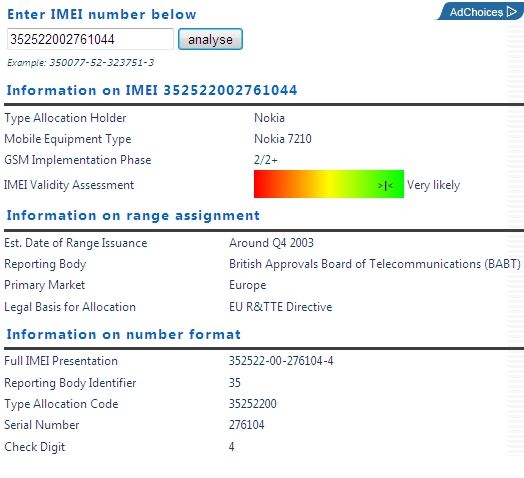Click the 'Information on range assignment' heading
The image size is (524, 478).
133,216
